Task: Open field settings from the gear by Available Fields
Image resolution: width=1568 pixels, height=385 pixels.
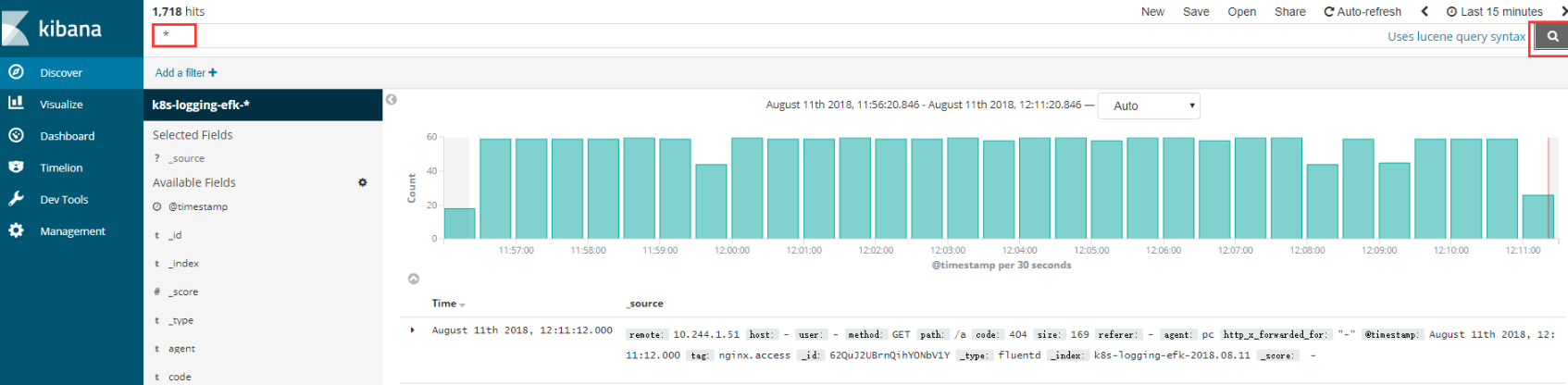Action: (x=363, y=182)
